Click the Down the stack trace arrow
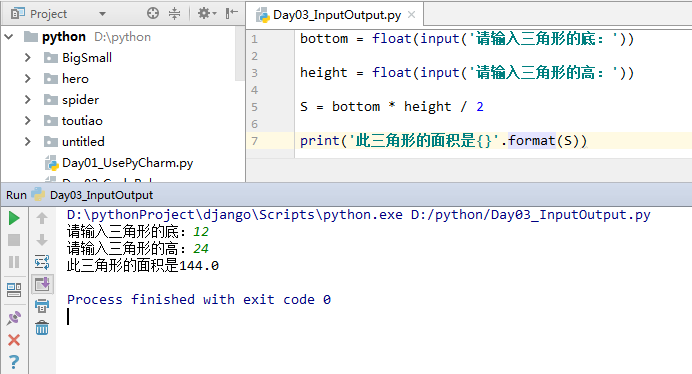The height and width of the screenshot is (374, 692). [x=42, y=240]
